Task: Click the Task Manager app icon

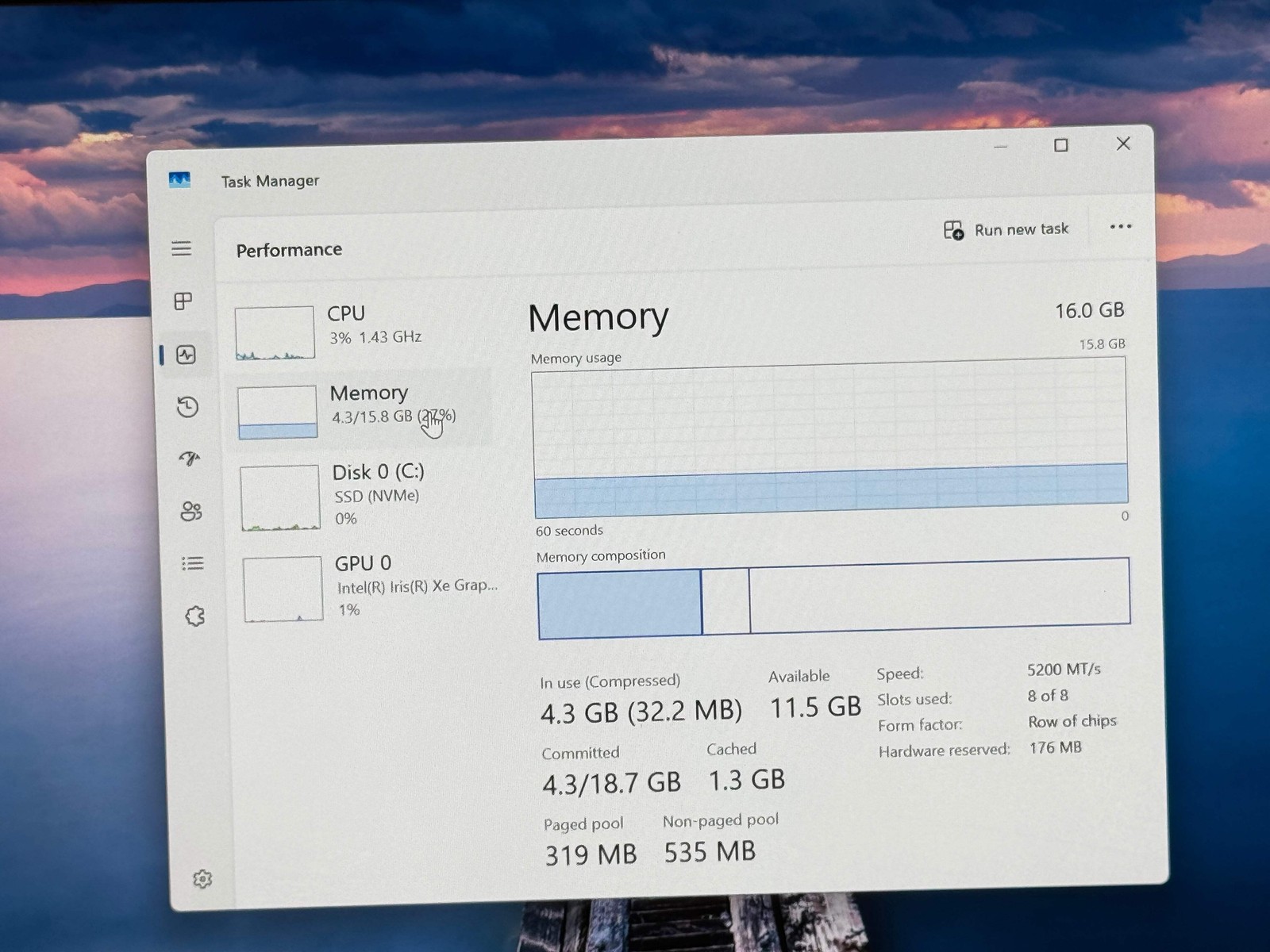Action: pyautogui.click(x=179, y=180)
